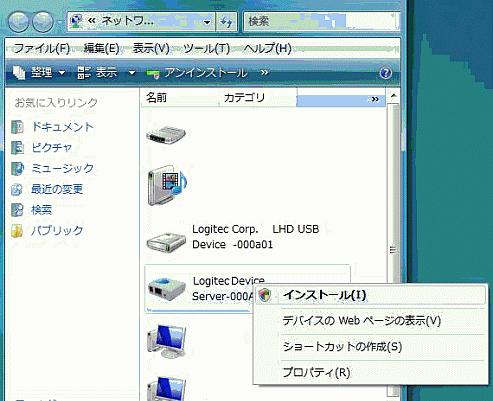
Task: Show more toolbar commands chevron
Action: click(264, 72)
